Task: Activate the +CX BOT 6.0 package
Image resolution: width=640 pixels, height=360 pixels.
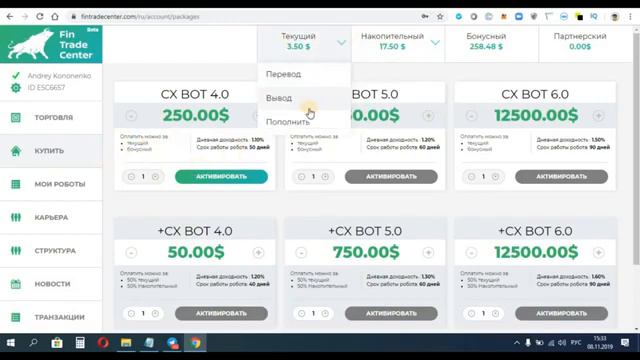Action: pos(561,313)
